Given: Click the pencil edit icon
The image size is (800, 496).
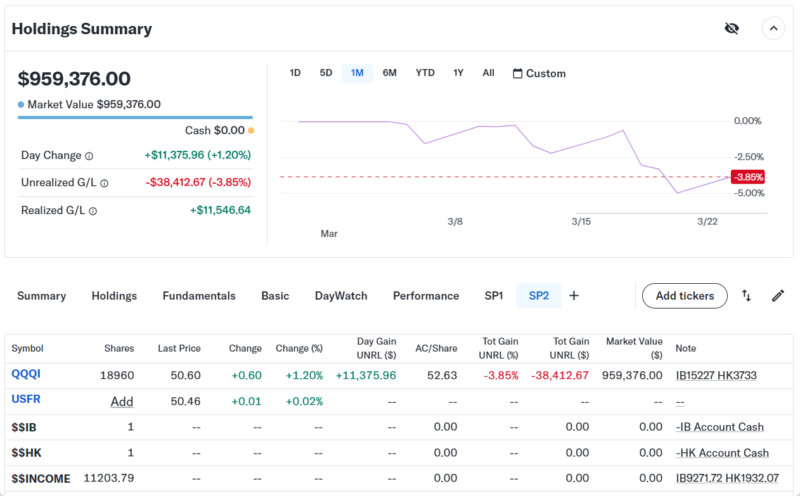Looking at the screenshot, I should click(778, 296).
